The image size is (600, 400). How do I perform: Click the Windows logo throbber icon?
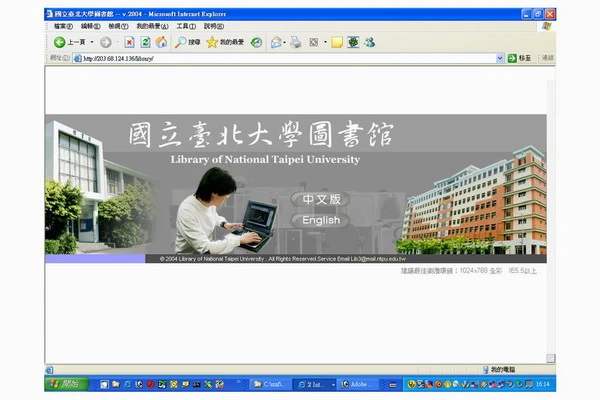coord(546,26)
